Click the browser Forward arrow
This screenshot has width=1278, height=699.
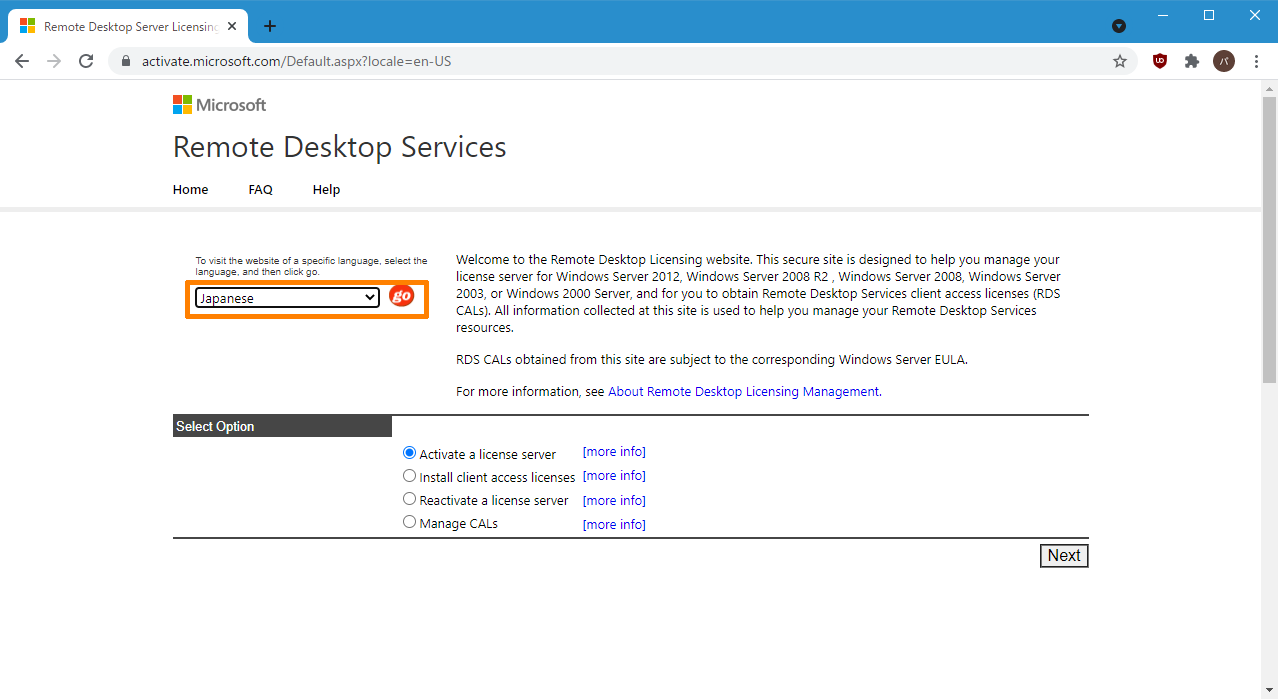[x=54, y=61]
